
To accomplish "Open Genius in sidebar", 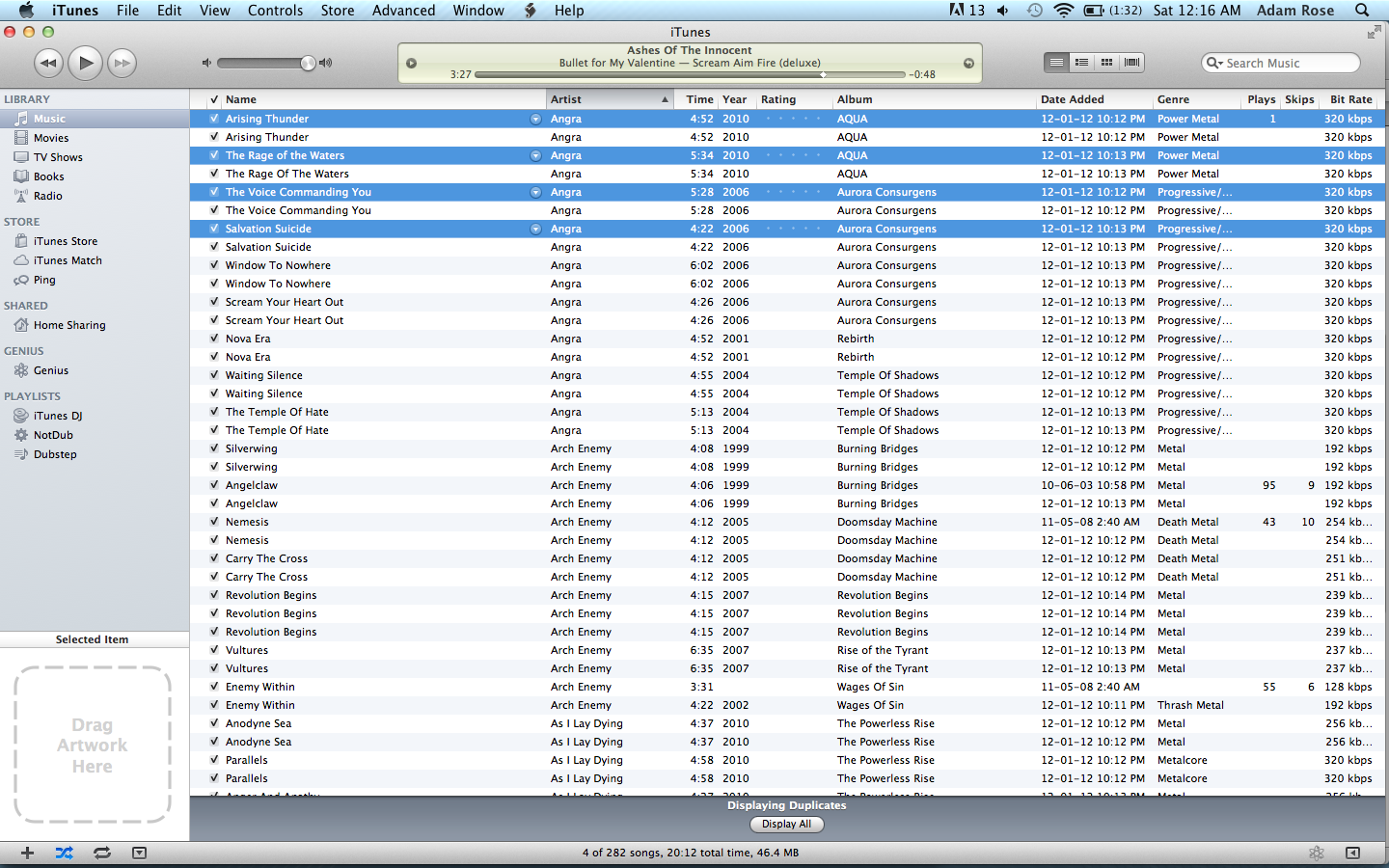I will tap(95, 370).
